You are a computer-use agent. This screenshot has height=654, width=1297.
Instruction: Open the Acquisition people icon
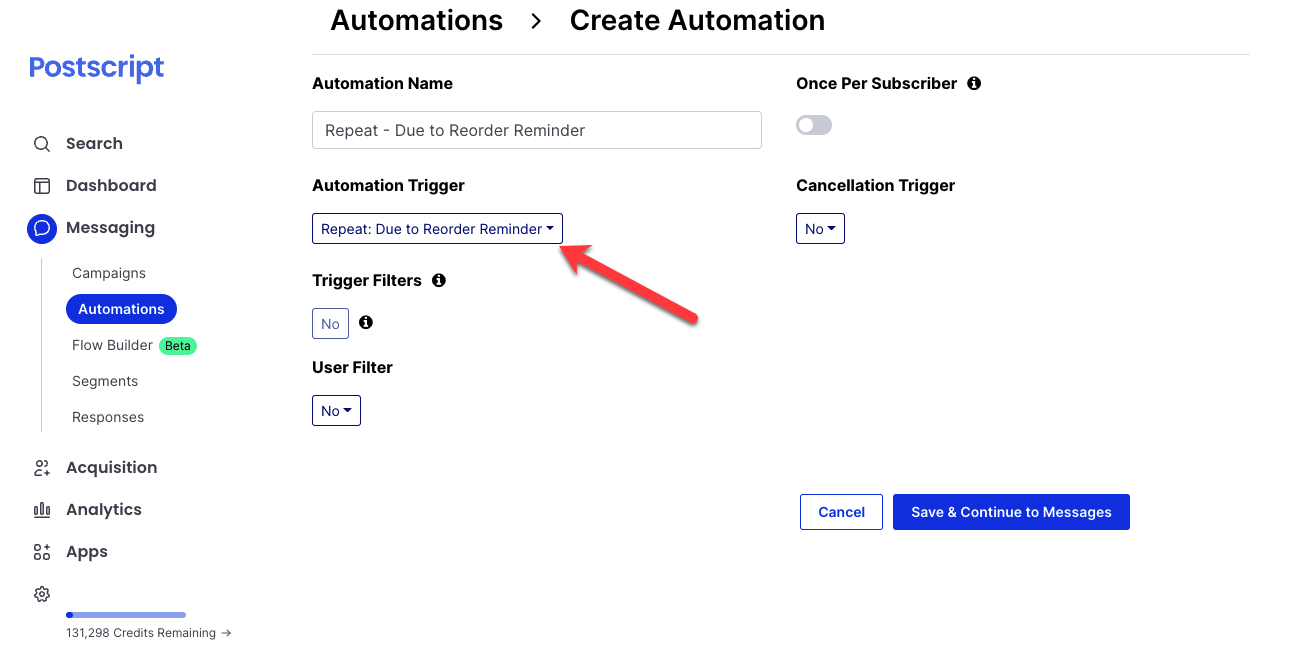(x=42, y=468)
